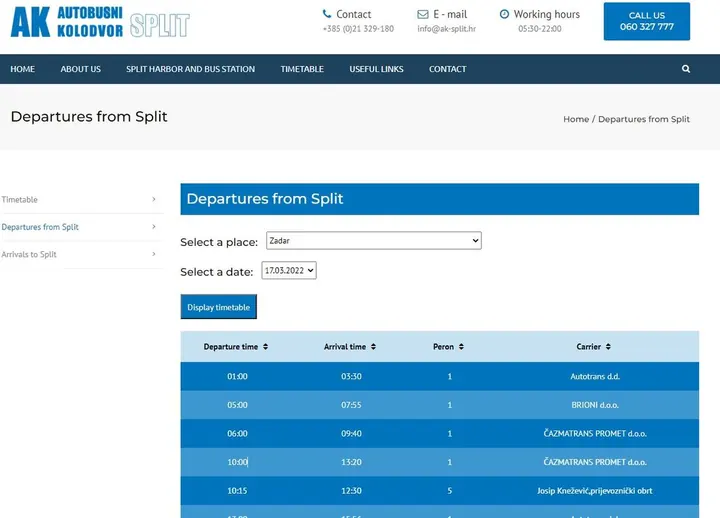Expand the Timetable sidebar chevron
Image resolution: width=720 pixels, height=518 pixels.
coord(154,199)
